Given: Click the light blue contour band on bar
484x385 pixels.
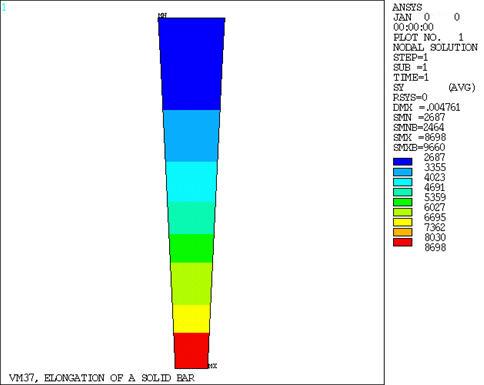Looking at the screenshot, I should point(192,136).
